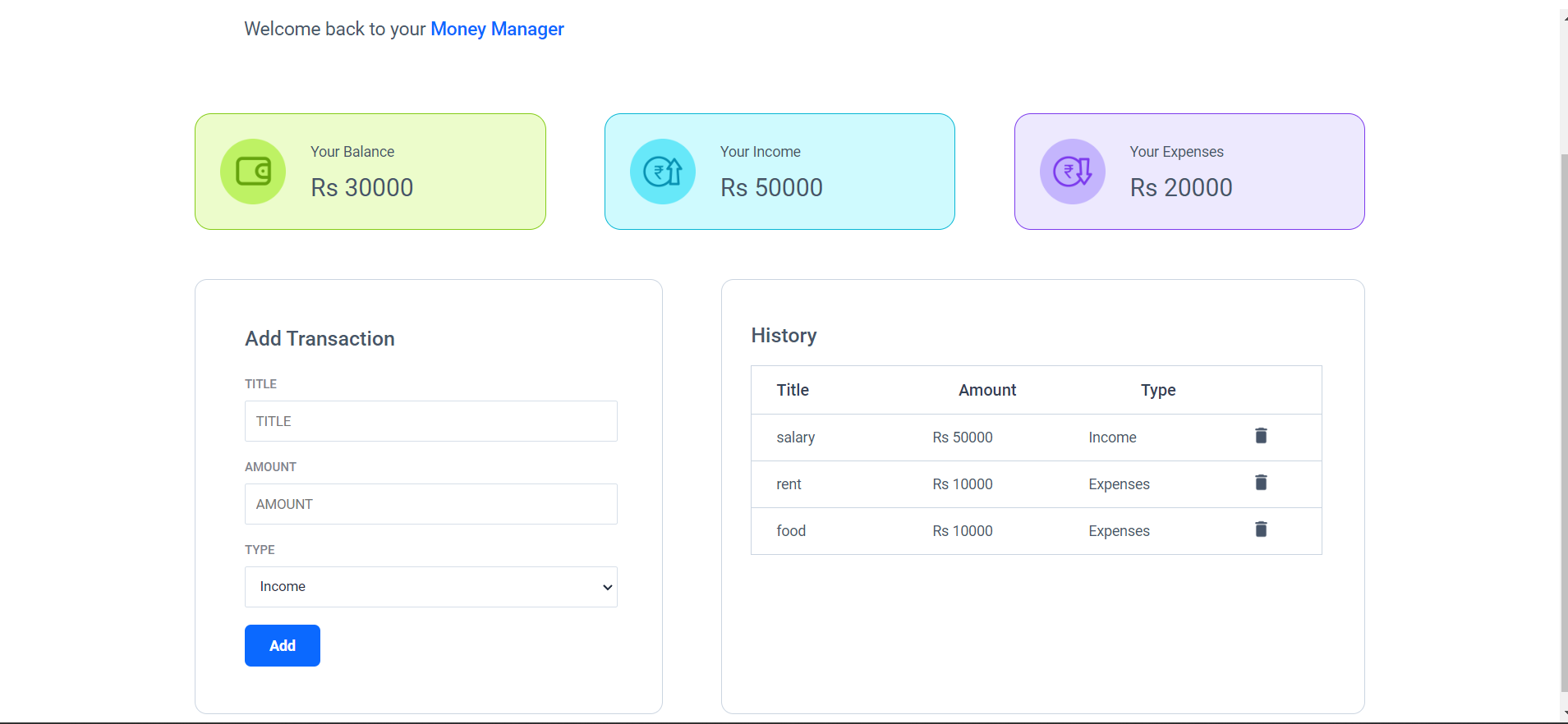Click the Rs 10000 amount in food row

(963, 531)
